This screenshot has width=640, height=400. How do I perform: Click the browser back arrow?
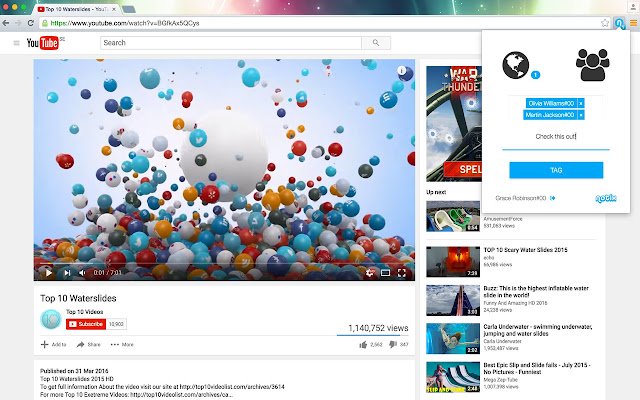[6, 23]
